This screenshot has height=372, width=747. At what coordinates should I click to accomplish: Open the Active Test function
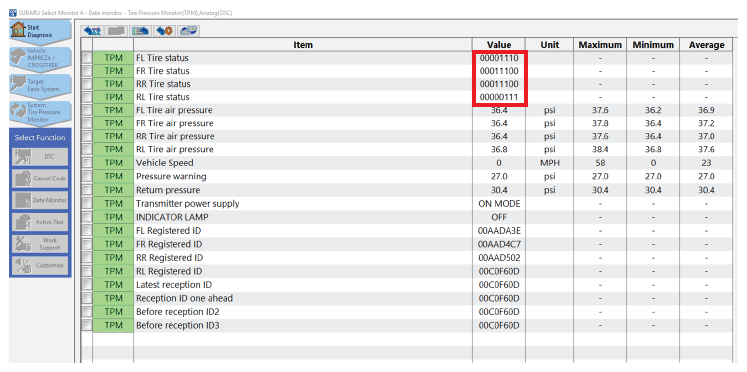tap(40, 222)
